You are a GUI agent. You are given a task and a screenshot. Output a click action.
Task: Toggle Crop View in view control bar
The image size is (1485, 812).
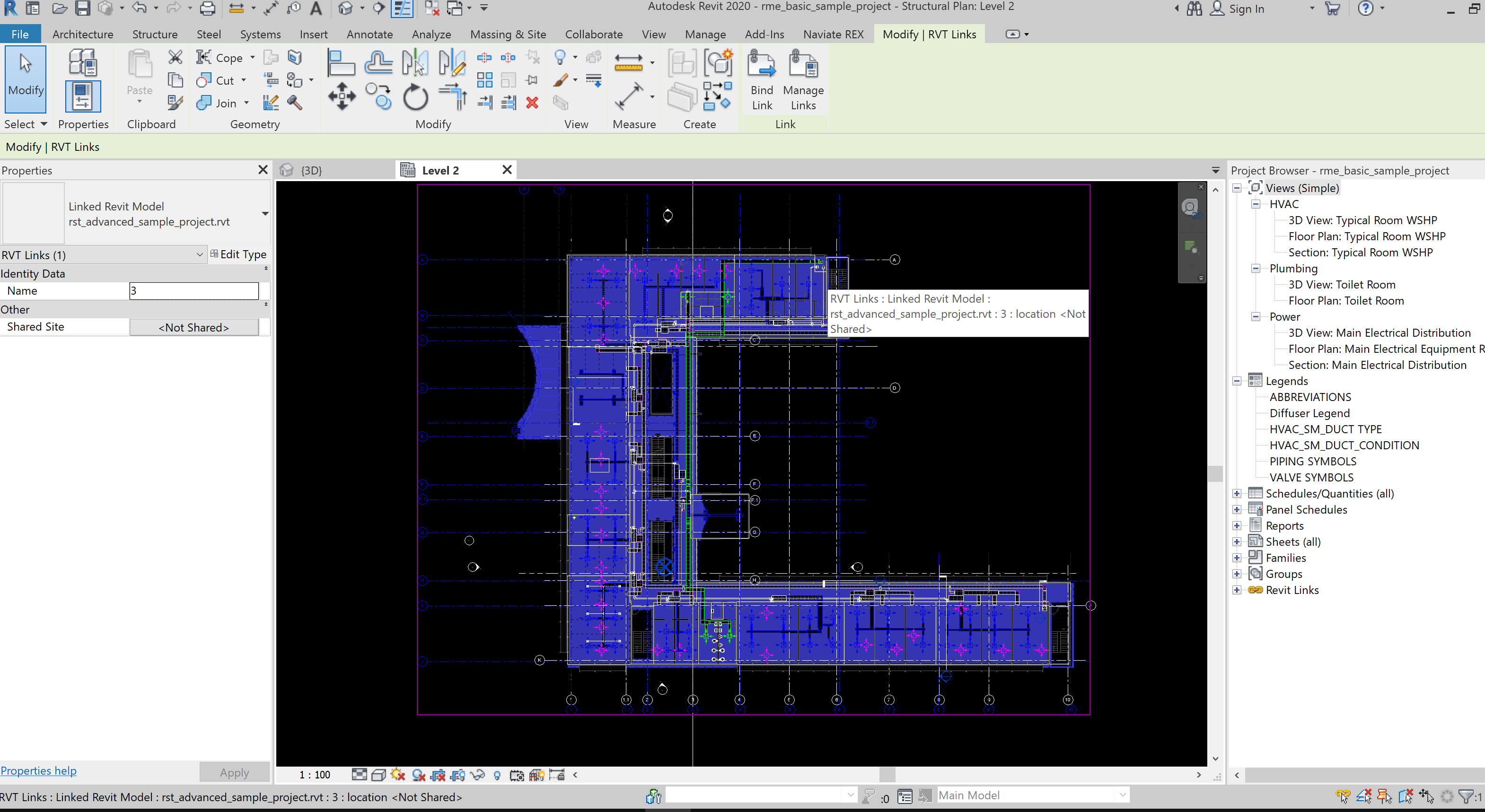pos(438,775)
